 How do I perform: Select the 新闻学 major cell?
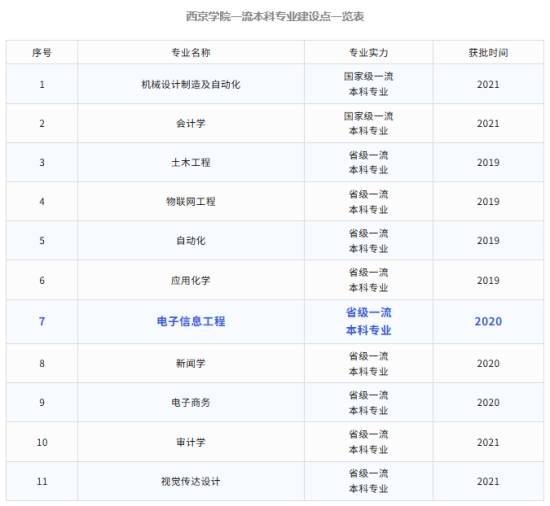[191, 363]
